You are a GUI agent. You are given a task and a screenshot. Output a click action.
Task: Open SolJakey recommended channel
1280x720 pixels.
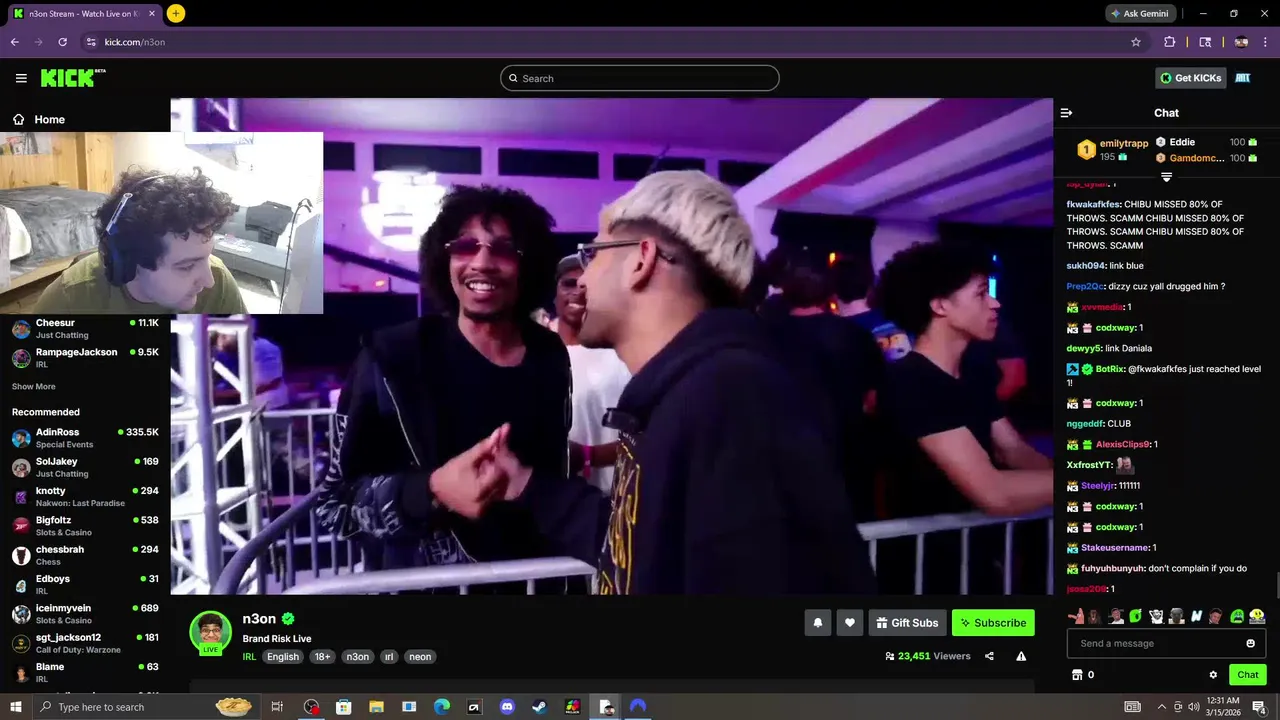click(85, 467)
